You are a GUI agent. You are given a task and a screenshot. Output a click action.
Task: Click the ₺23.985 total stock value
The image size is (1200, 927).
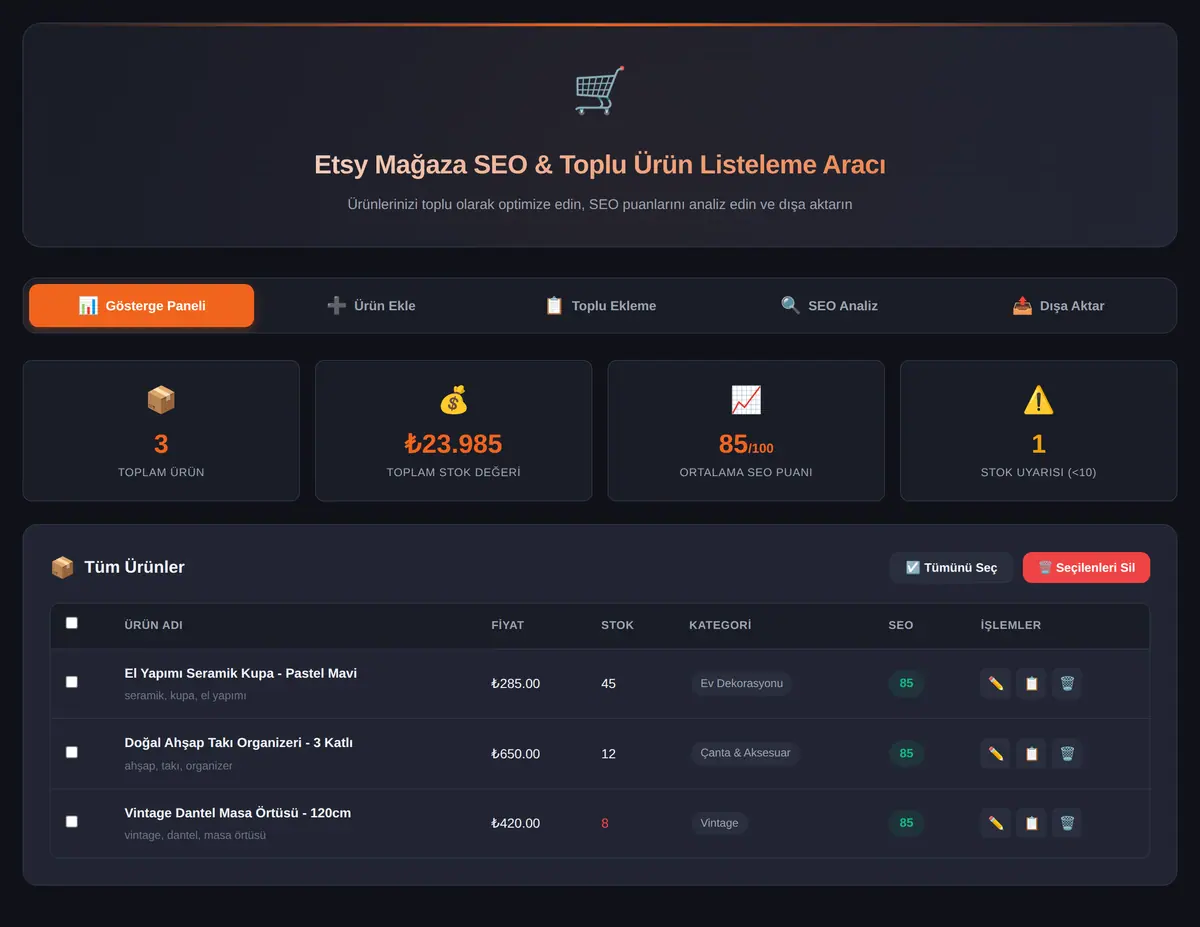[x=453, y=443]
